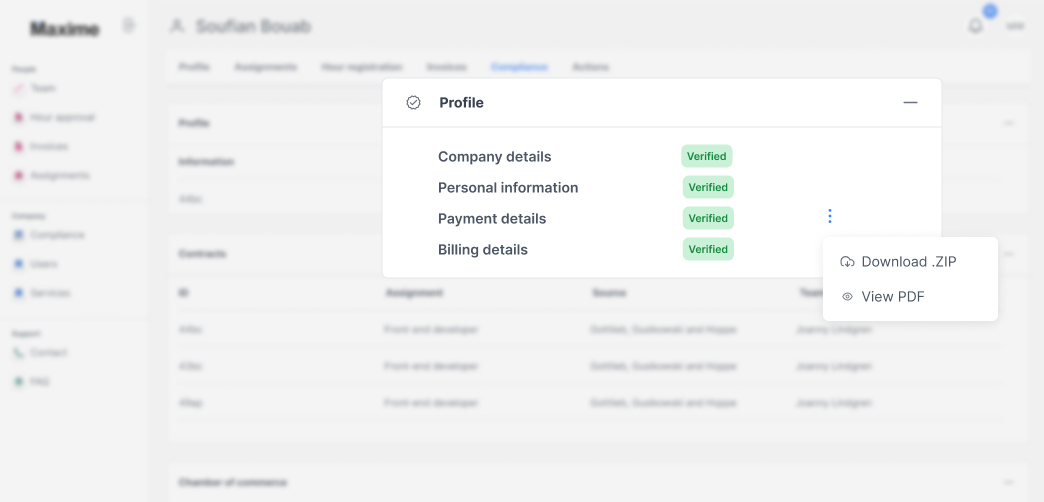Click the cloud download icon for .ZIP
The image size is (1044, 502).
pos(847,262)
